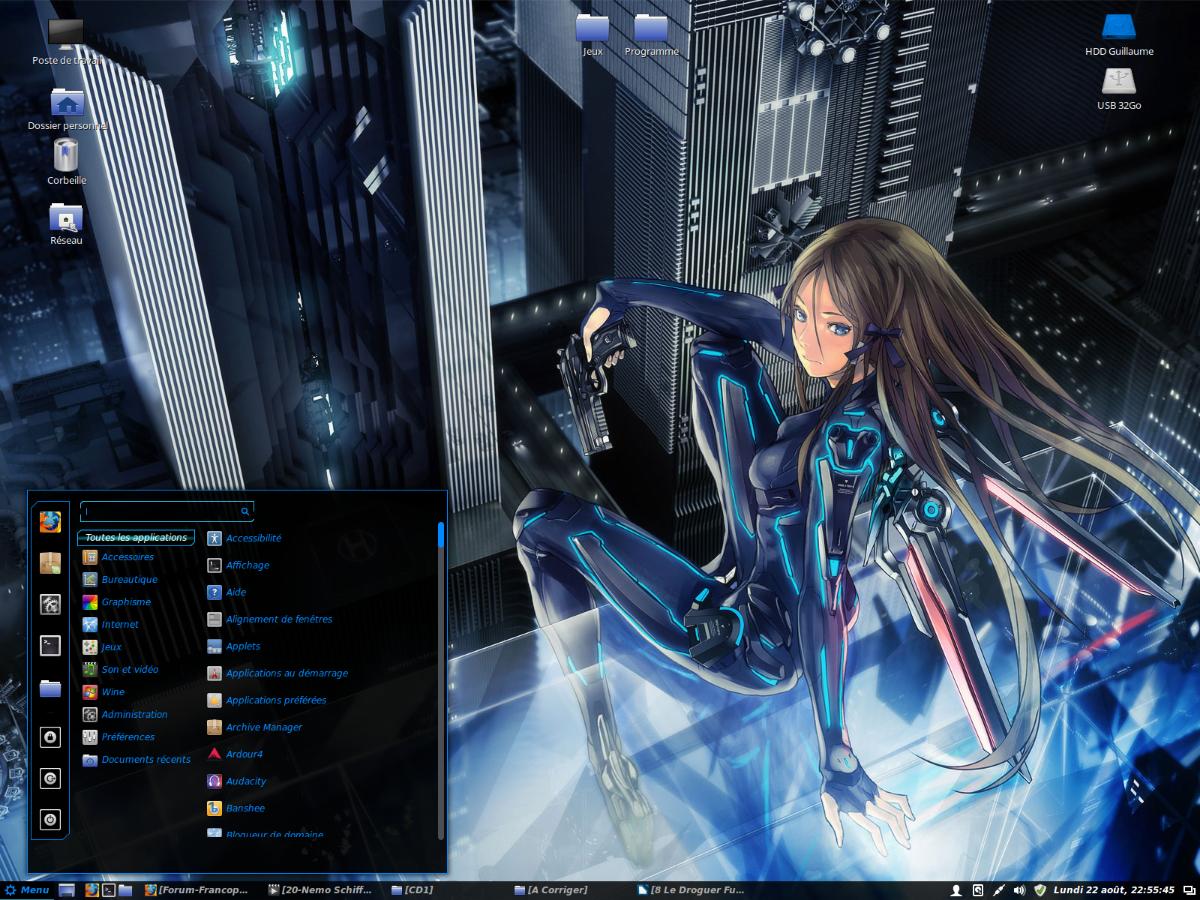Select Bureautique category

(120, 579)
